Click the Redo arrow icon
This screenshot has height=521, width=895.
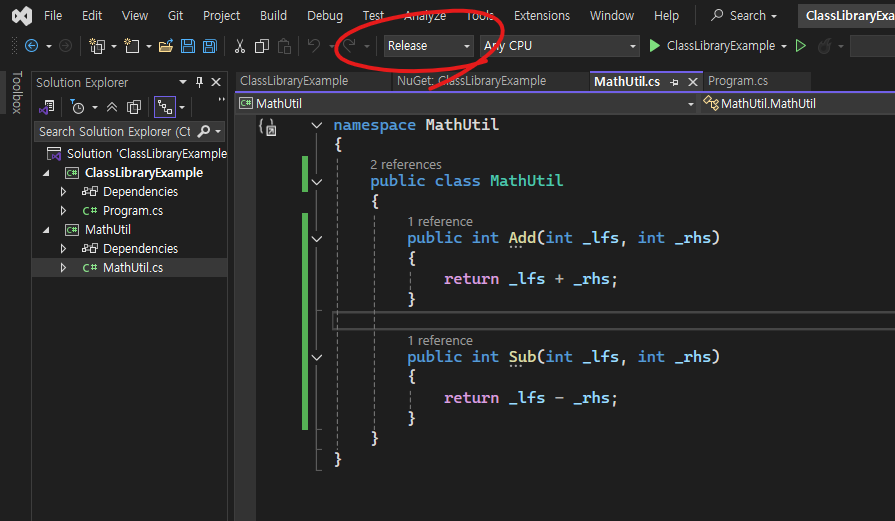(x=349, y=45)
